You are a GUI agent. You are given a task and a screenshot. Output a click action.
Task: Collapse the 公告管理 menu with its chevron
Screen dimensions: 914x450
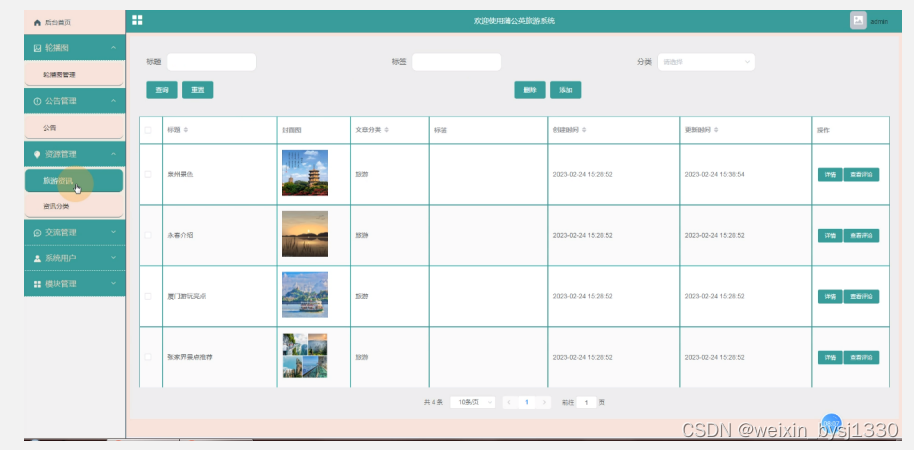click(x=113, y=101)
